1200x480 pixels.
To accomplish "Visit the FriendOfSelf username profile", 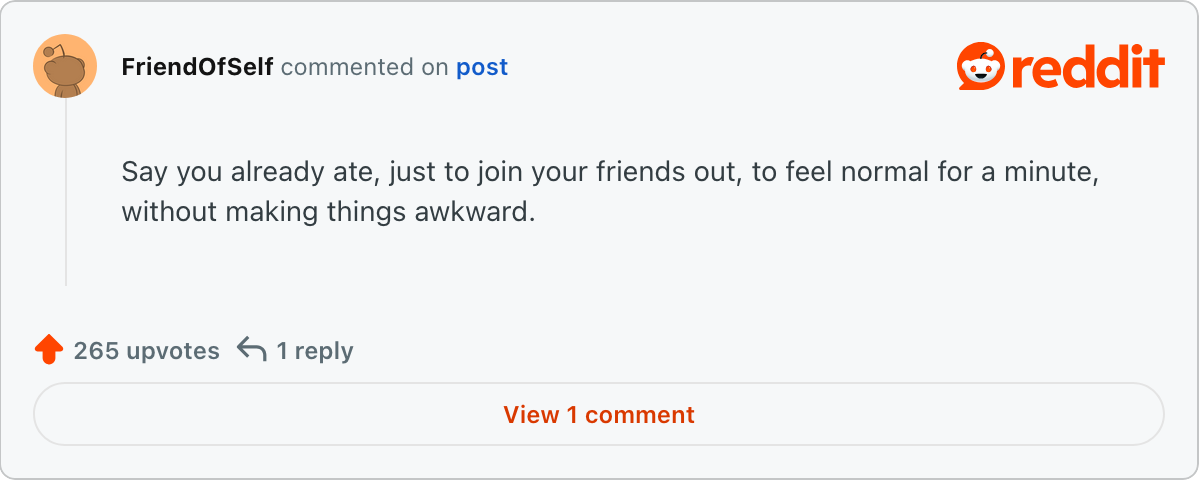I will coord(197,67).
